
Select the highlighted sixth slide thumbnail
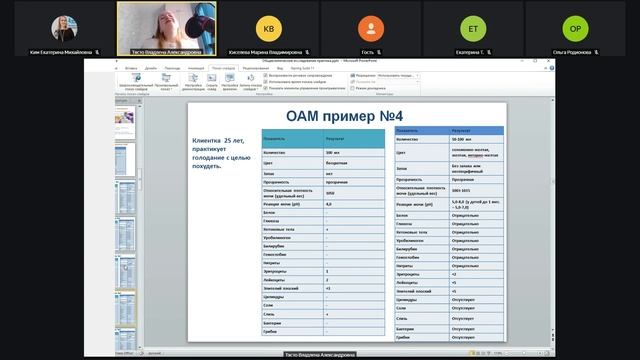pyautogui.click(x=125, y=309)
